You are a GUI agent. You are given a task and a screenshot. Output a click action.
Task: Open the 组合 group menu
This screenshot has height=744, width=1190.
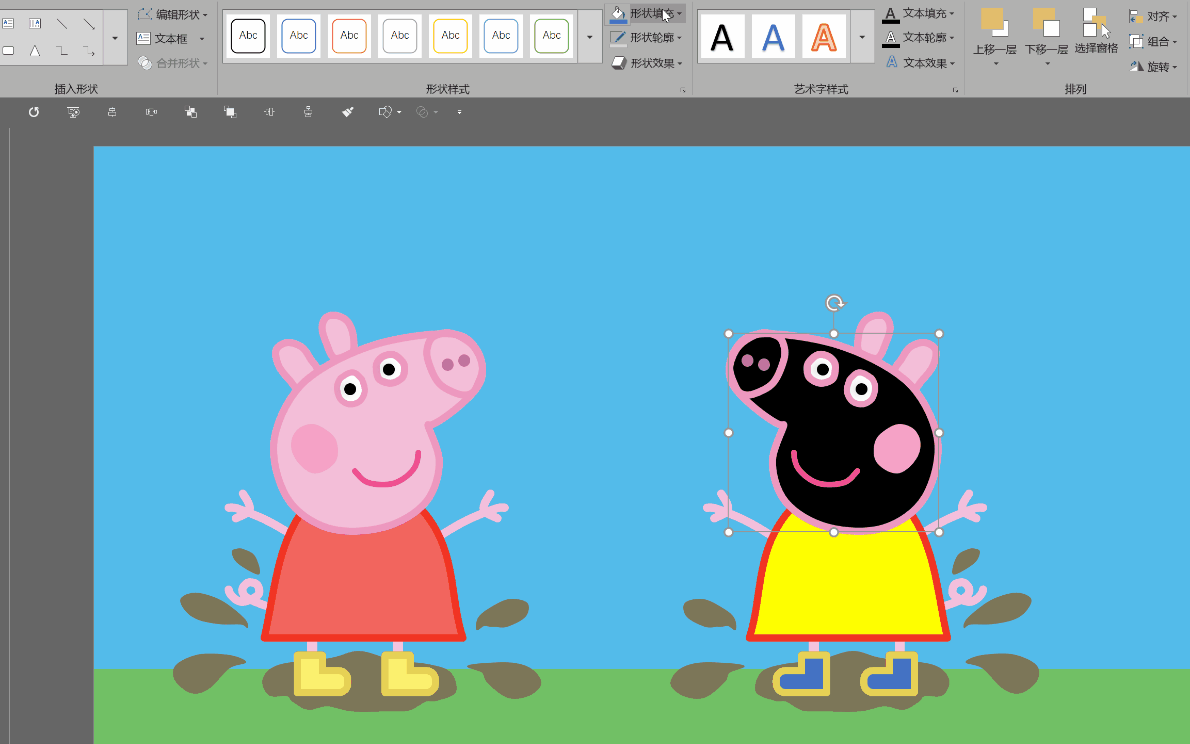point(1152,41)
